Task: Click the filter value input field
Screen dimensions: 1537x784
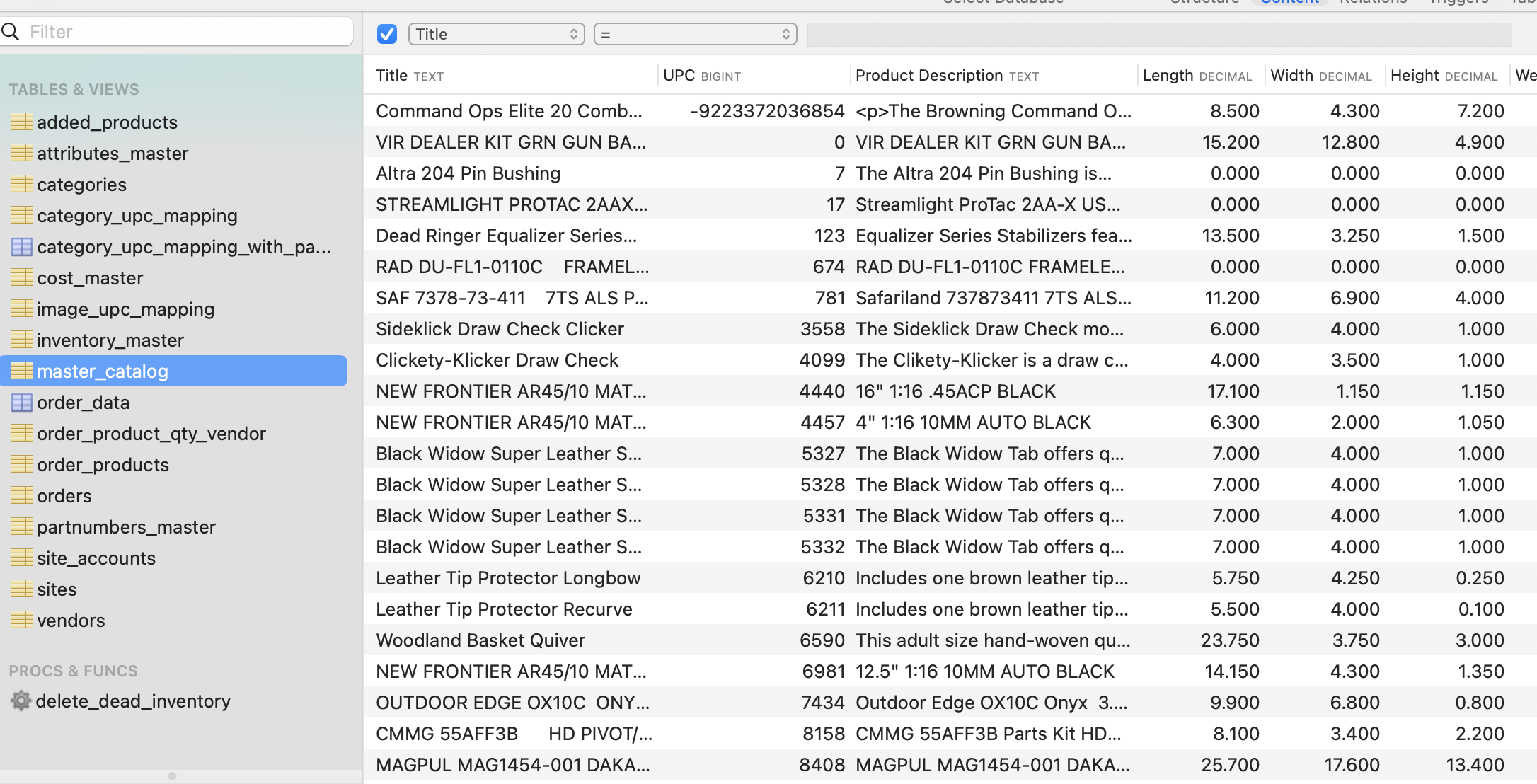Action: 1160,34
